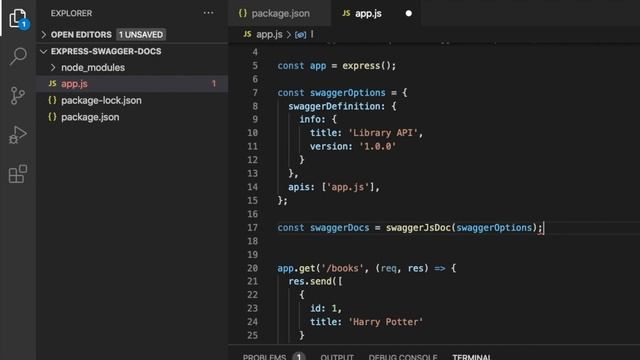Image resolution: width=640 pixels, height=360 pixels.
Task: Open the Search view icon
Action: 18,56
